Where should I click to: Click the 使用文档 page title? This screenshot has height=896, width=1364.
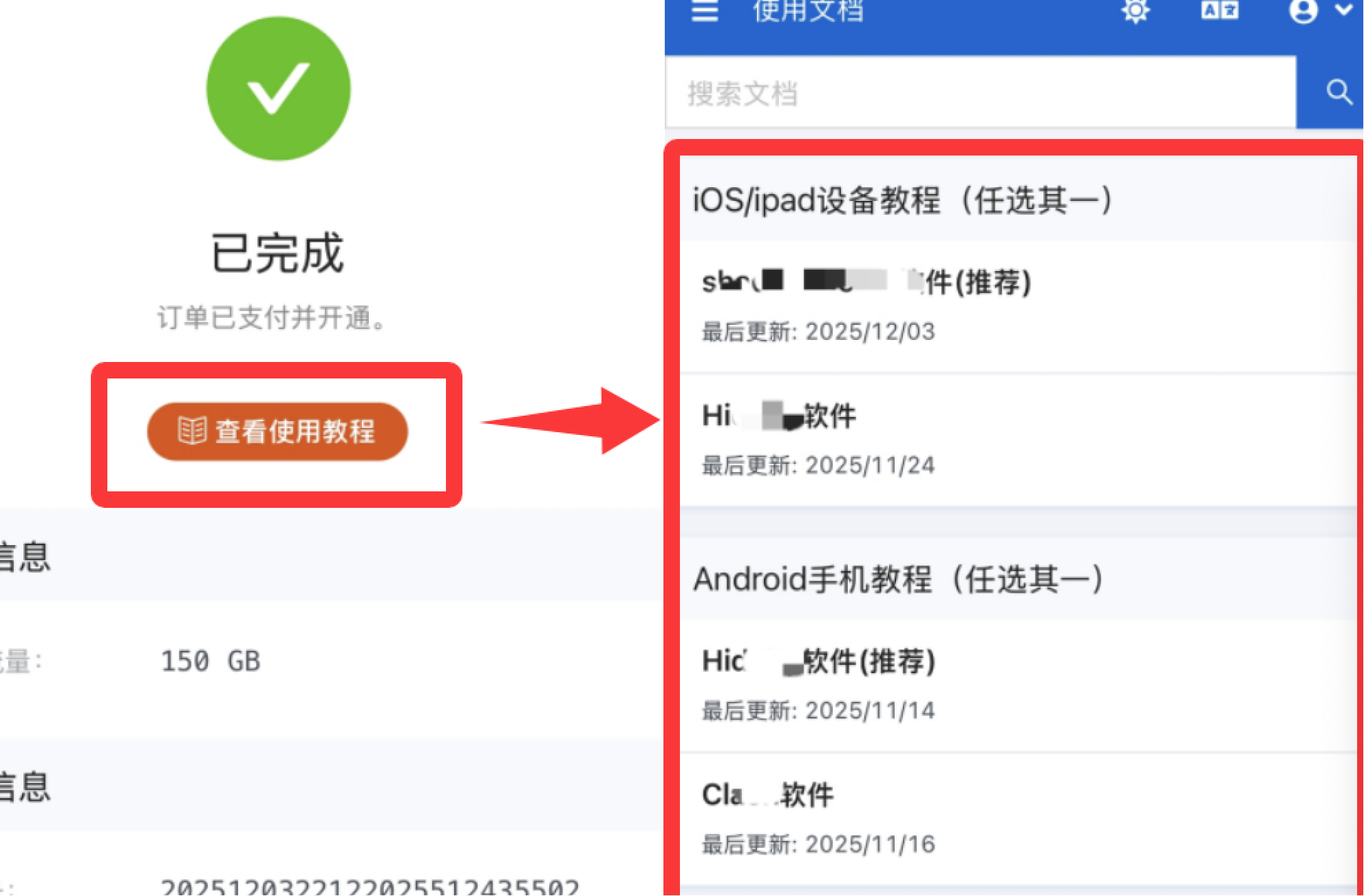coord(808,11)
